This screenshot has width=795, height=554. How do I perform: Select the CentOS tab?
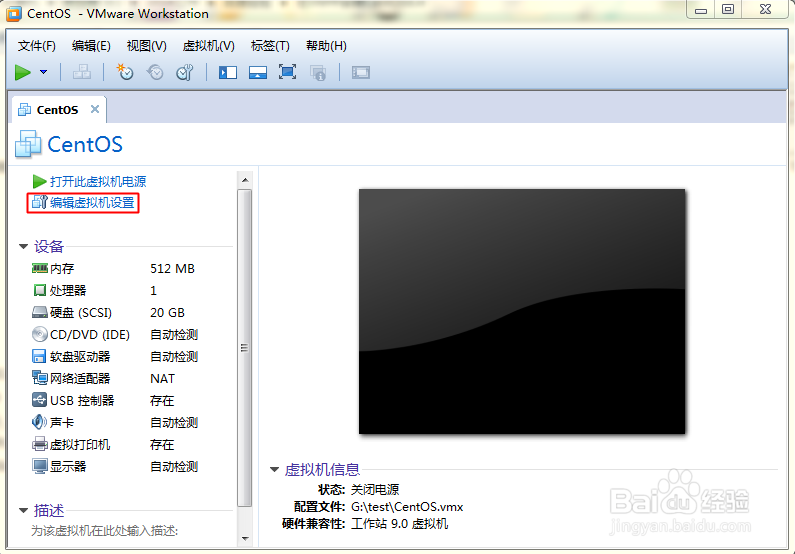pyautogui.click(x=57, y=109)
